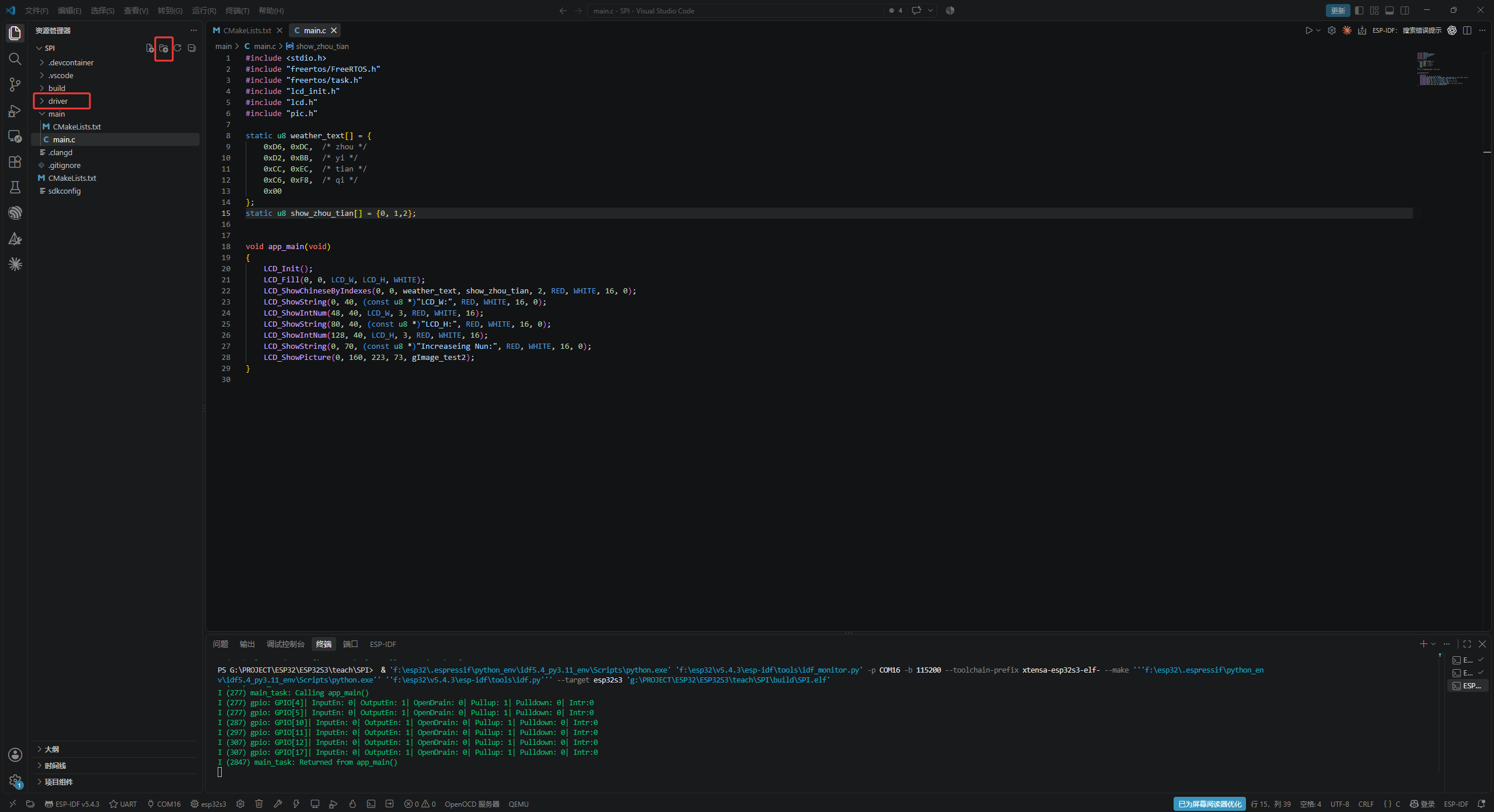Flash device with lightning icon
This screenshot has height=812, width=1494.
coord(296,804)
